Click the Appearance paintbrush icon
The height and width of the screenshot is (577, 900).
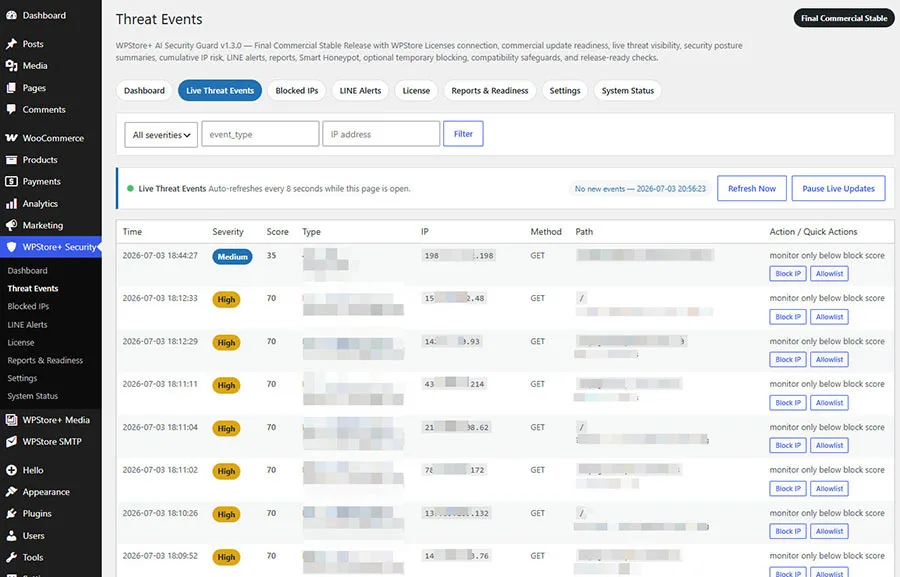[x=11, y=492]
